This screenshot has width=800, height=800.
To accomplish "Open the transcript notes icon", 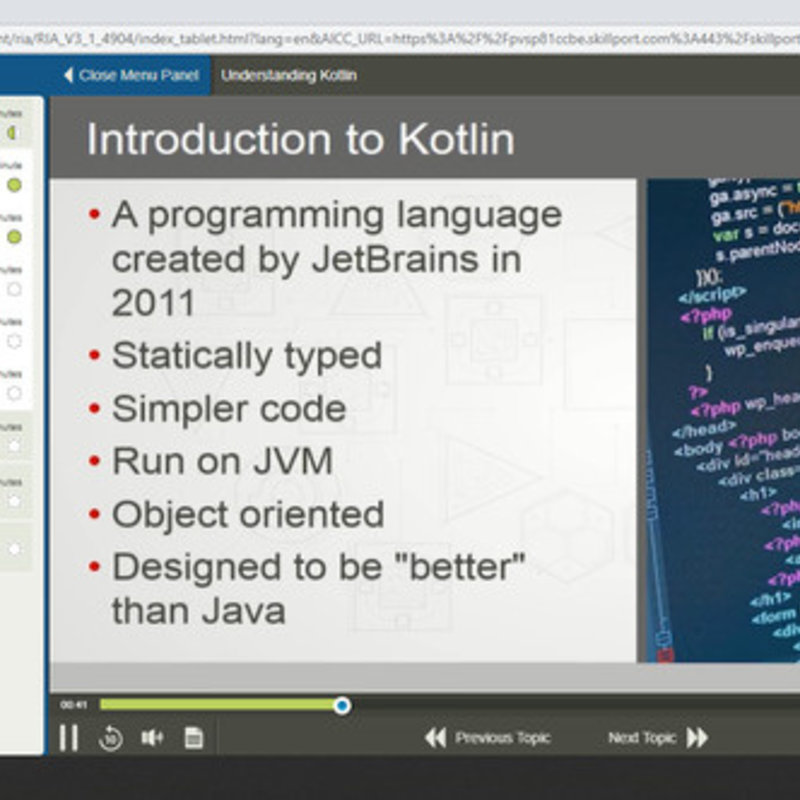I will click(x=193, y=738).
